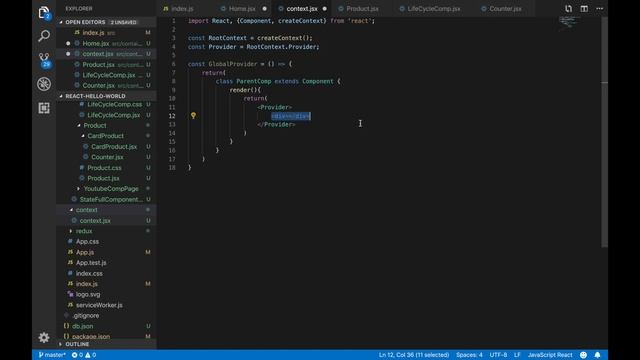Open Product.css in the file tree

click(x=106, y=168)
